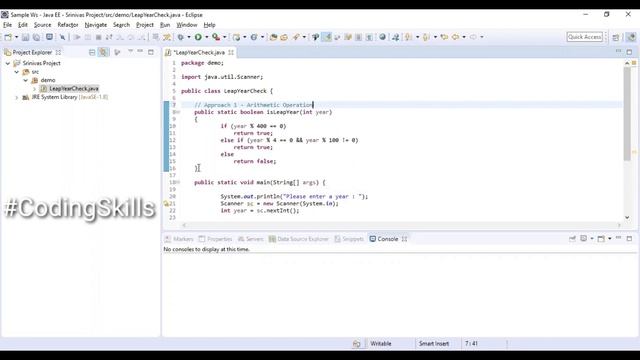
Task: Switch to the Markers tab
Action: click(x=179, y=239)
